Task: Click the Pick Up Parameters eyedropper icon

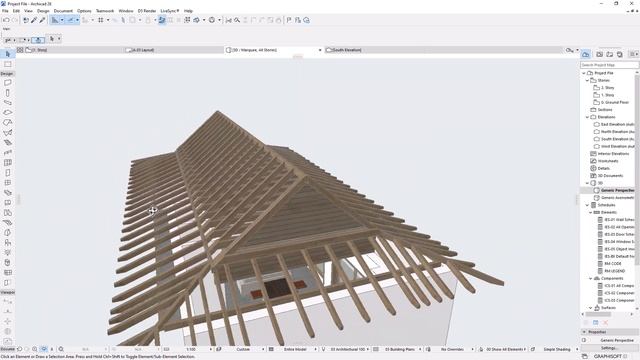Action: 34,20
